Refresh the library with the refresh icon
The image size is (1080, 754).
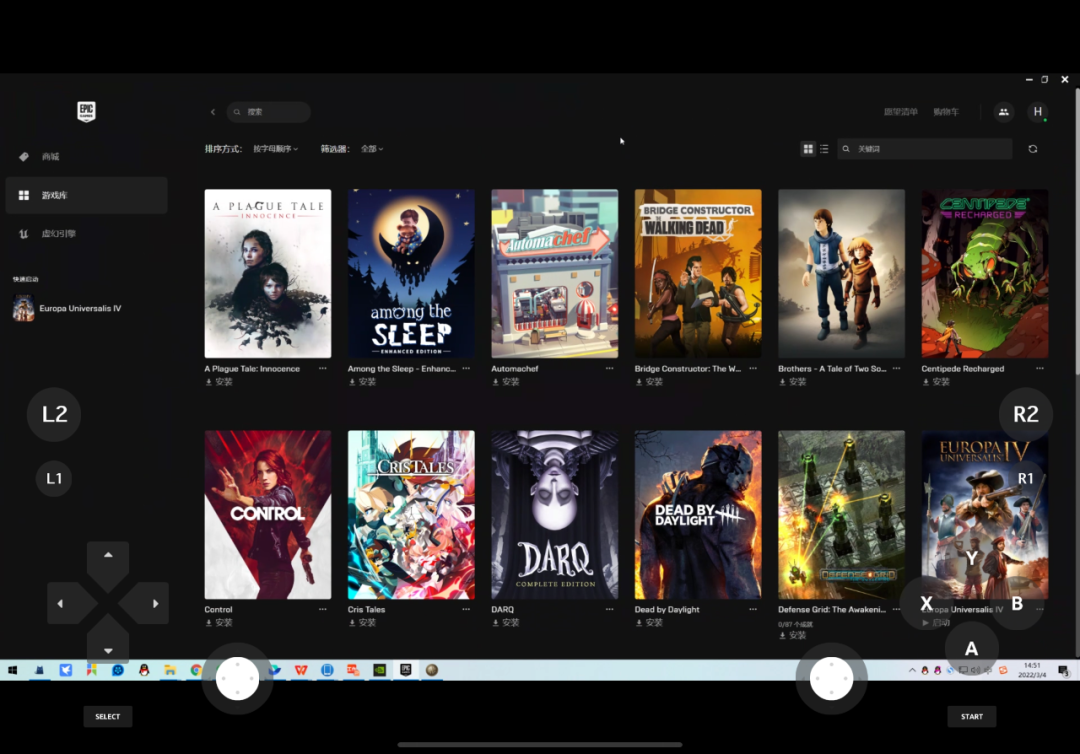(1032, 149)
